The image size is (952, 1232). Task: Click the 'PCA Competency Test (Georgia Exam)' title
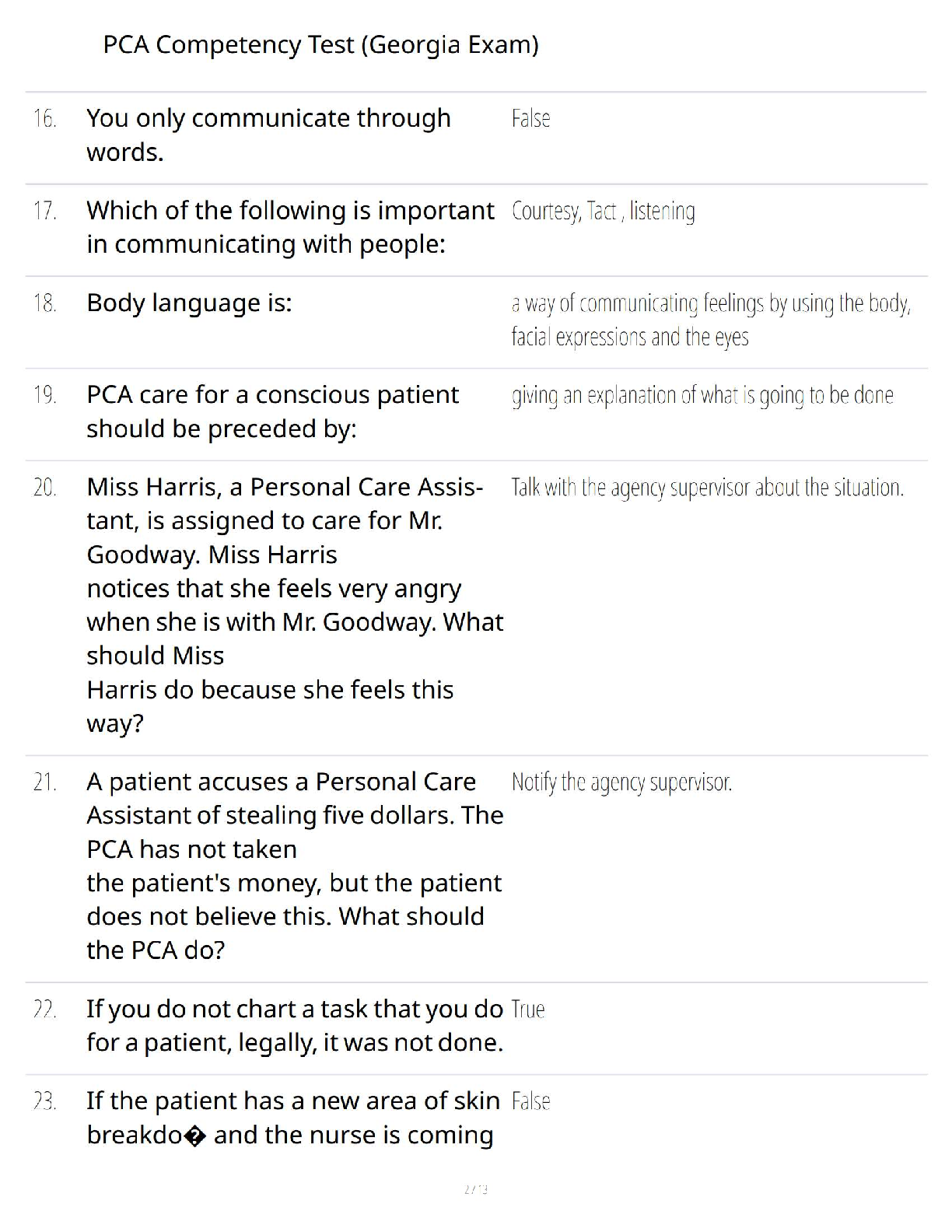pyautogui.click(x=320, y=45)
